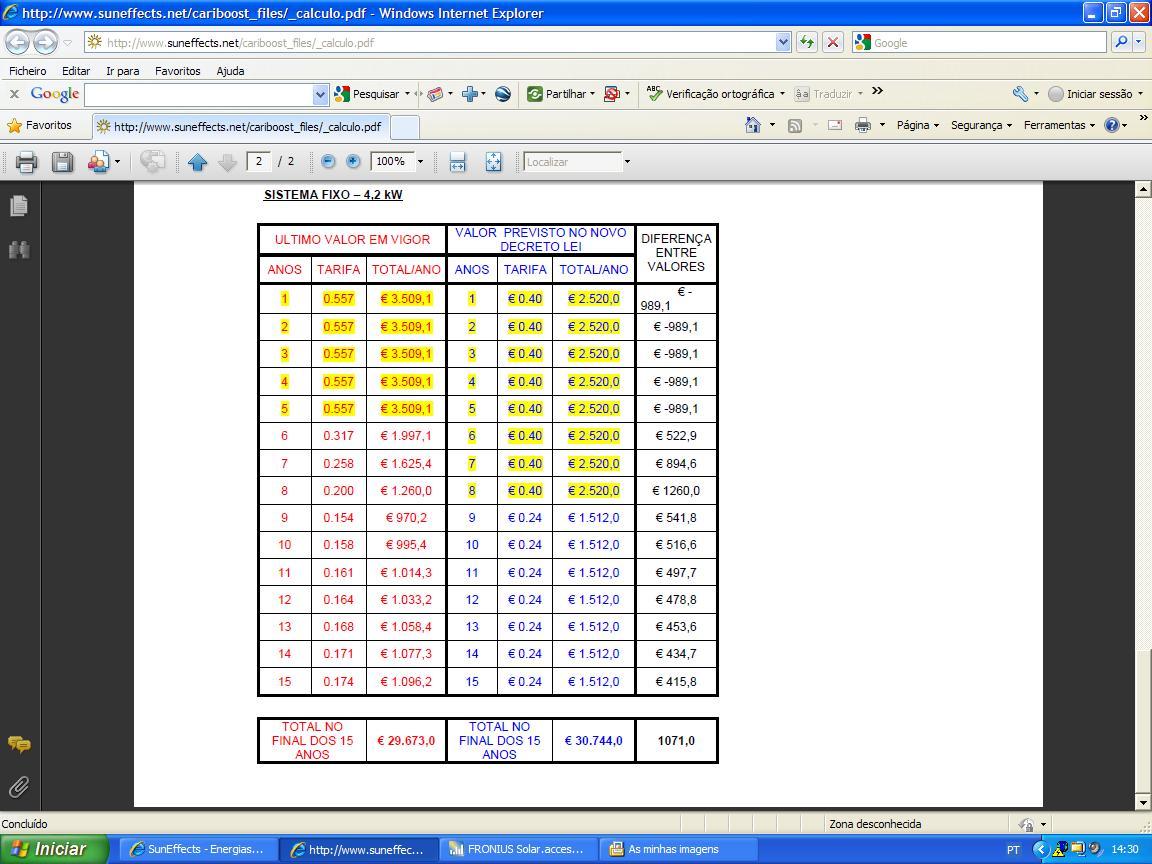Click the PT language indicator in the tray
1152x864 pixels.
click(1013, 850)
